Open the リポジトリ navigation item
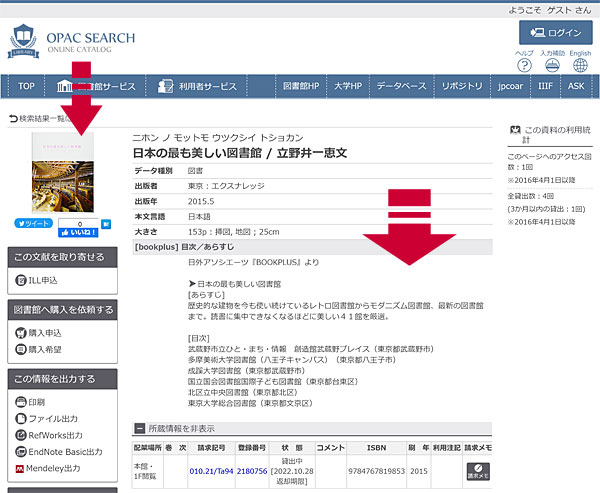Viewport: 600px width, 493px height. click(462, 86)
